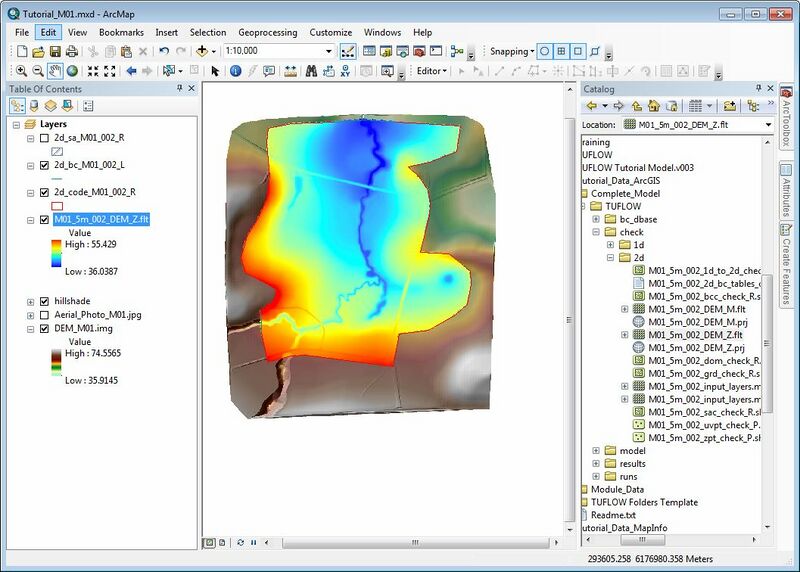Click the Full Extent globe icon

(73, 71)
